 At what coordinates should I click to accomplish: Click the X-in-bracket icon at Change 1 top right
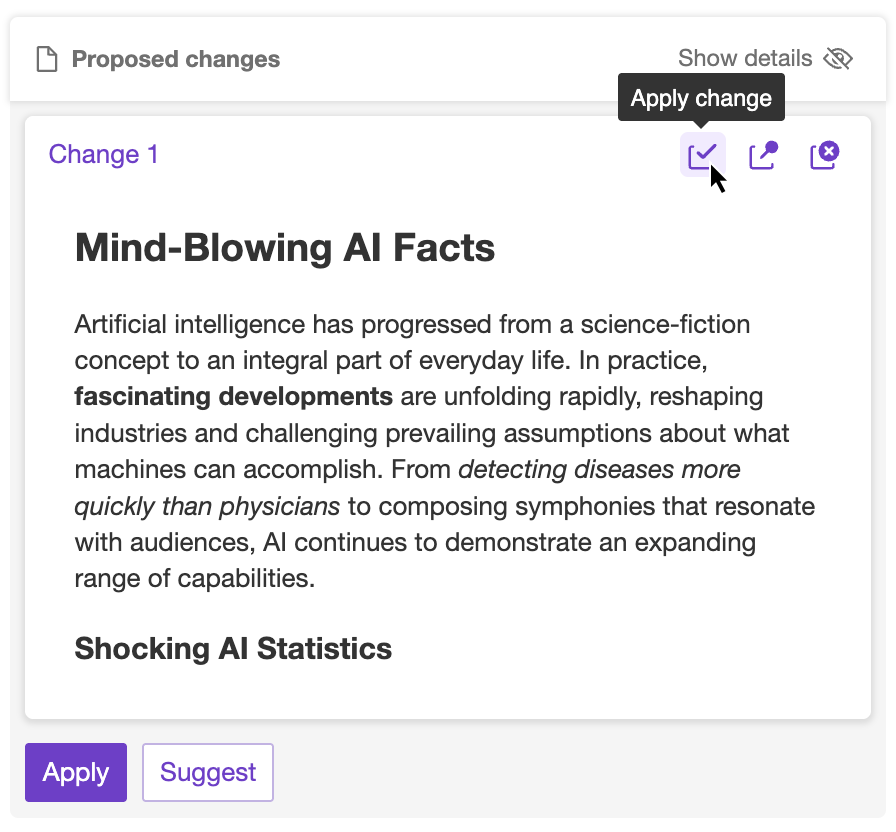point(823,154)
